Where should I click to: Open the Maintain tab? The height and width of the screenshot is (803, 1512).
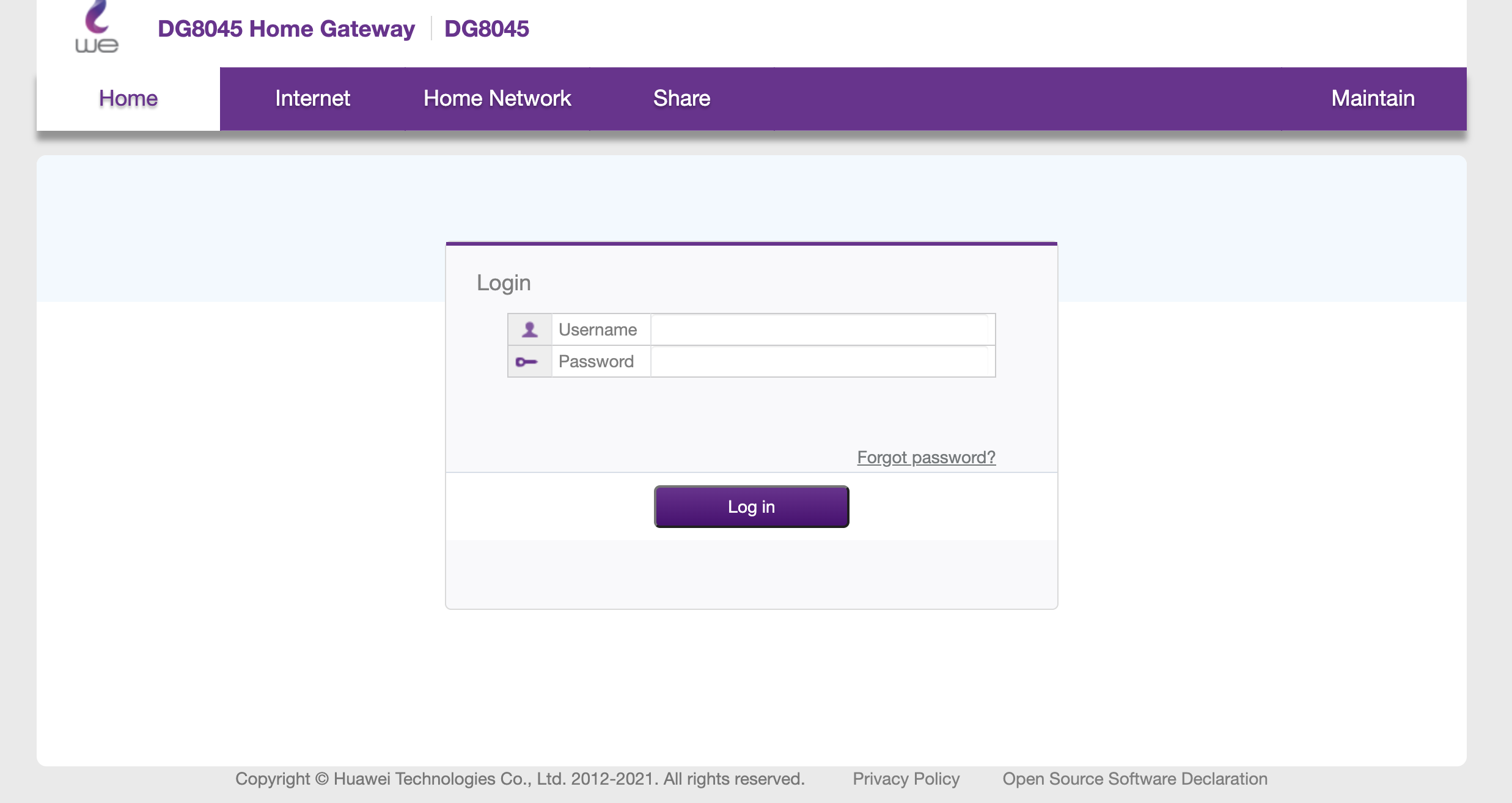[x=1373, y=98]
